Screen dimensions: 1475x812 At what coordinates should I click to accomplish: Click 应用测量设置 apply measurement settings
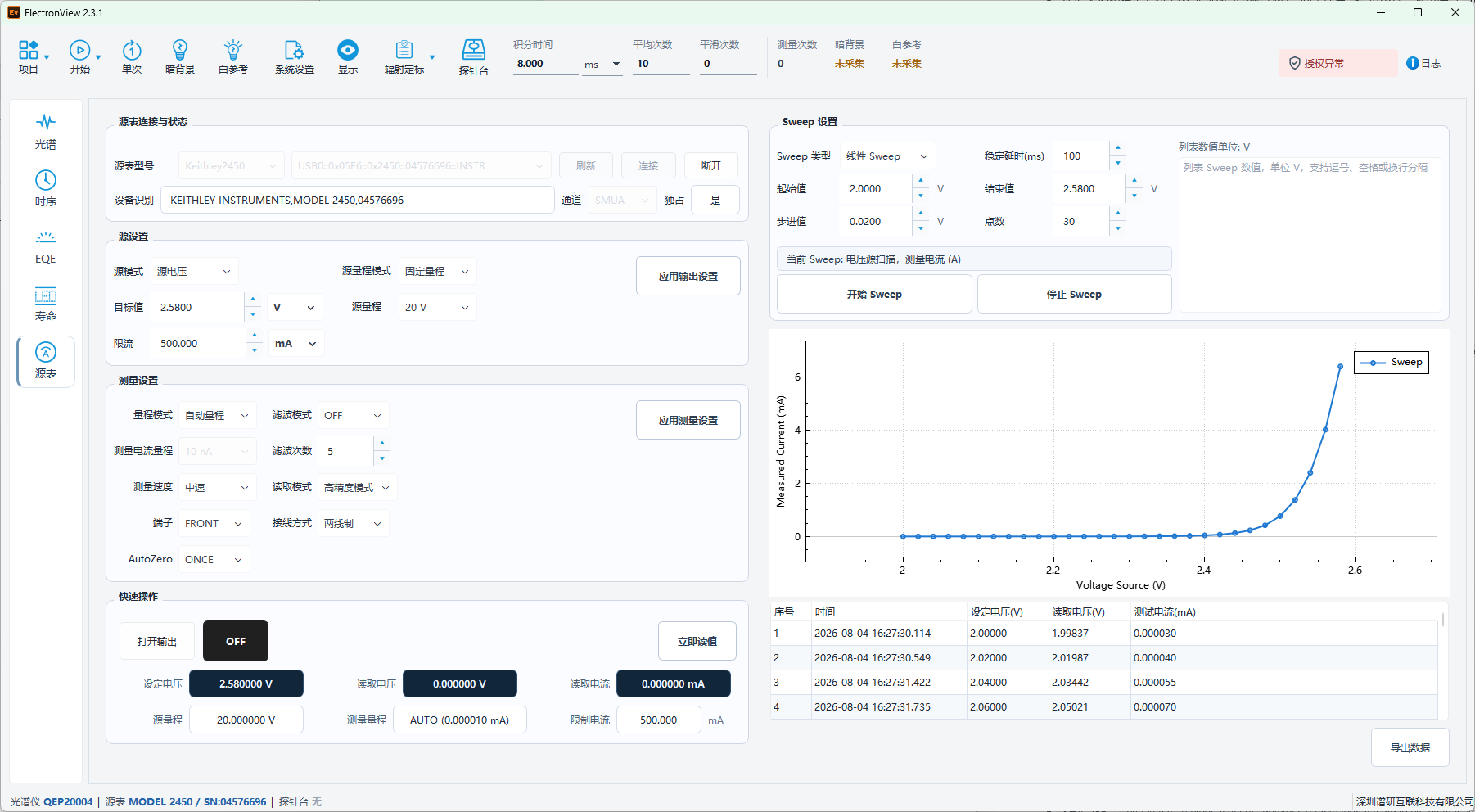[x=688, y=420]
